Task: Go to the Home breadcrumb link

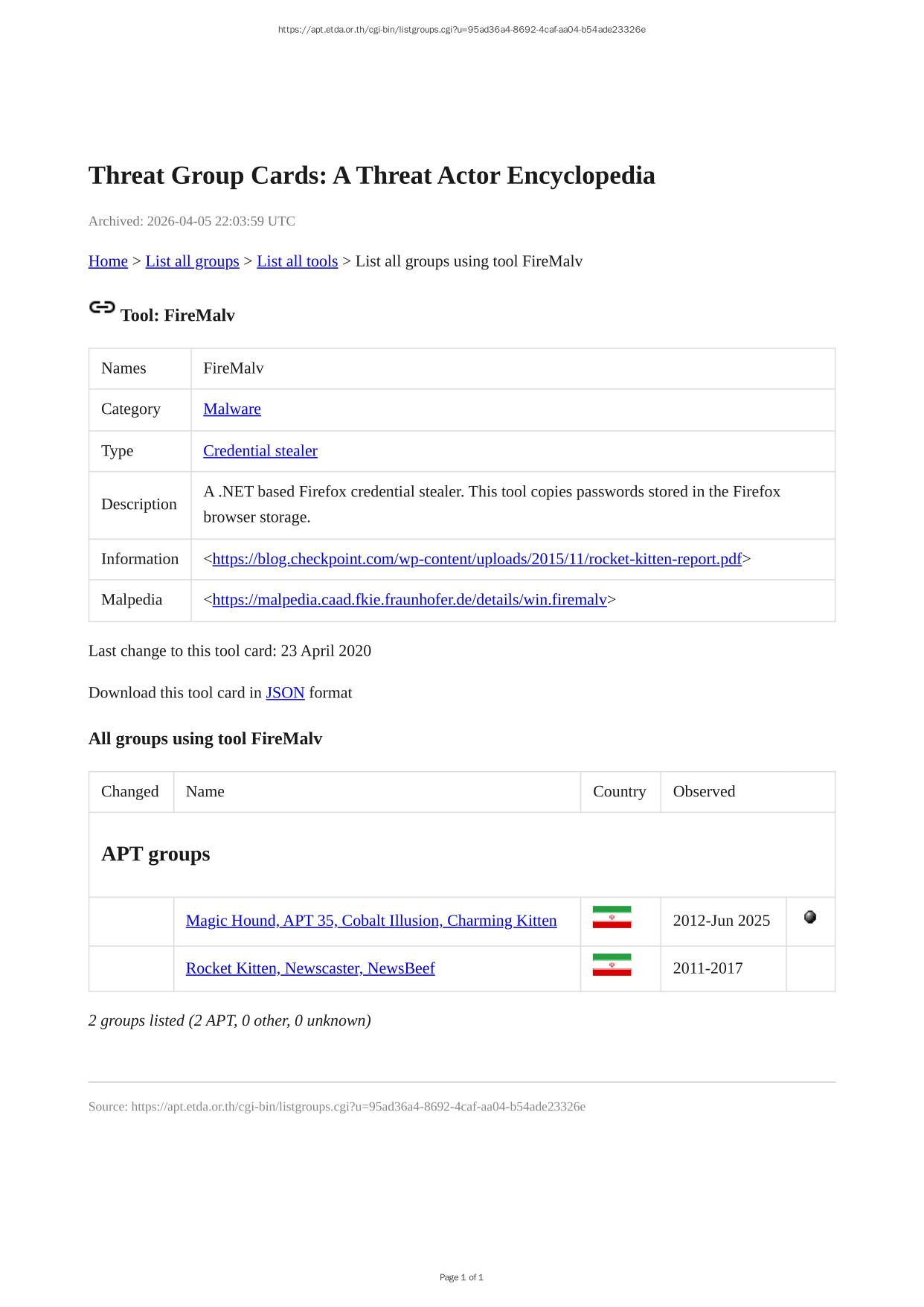Action: pos(108,261)
